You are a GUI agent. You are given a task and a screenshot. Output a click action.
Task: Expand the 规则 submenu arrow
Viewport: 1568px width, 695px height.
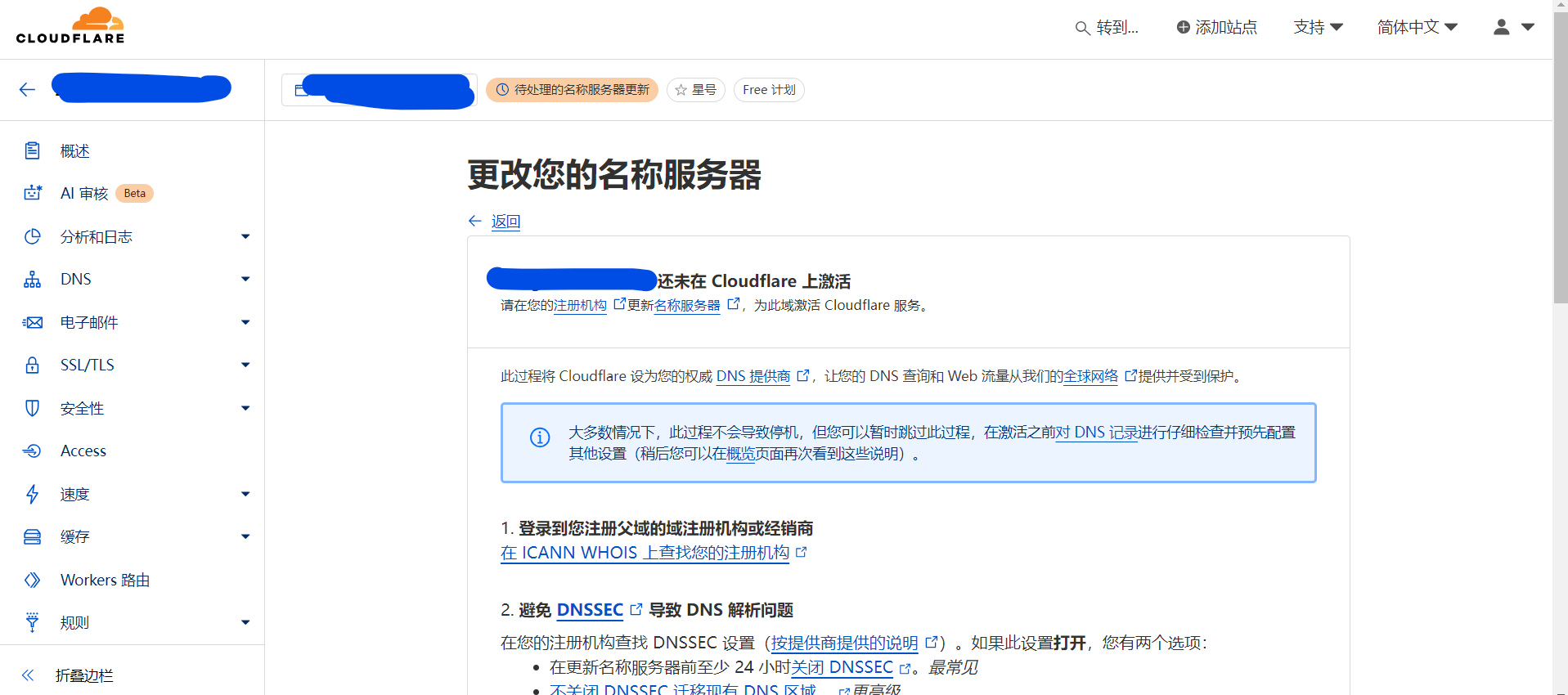tap(245, 622)
